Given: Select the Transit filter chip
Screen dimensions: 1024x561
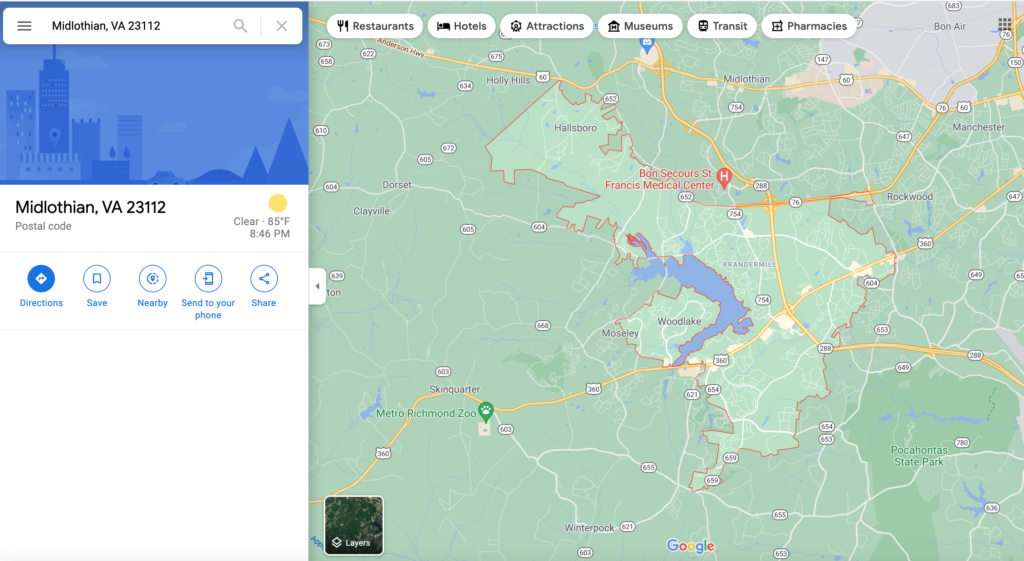Looking at the screenshot, I should click(722, 26).
